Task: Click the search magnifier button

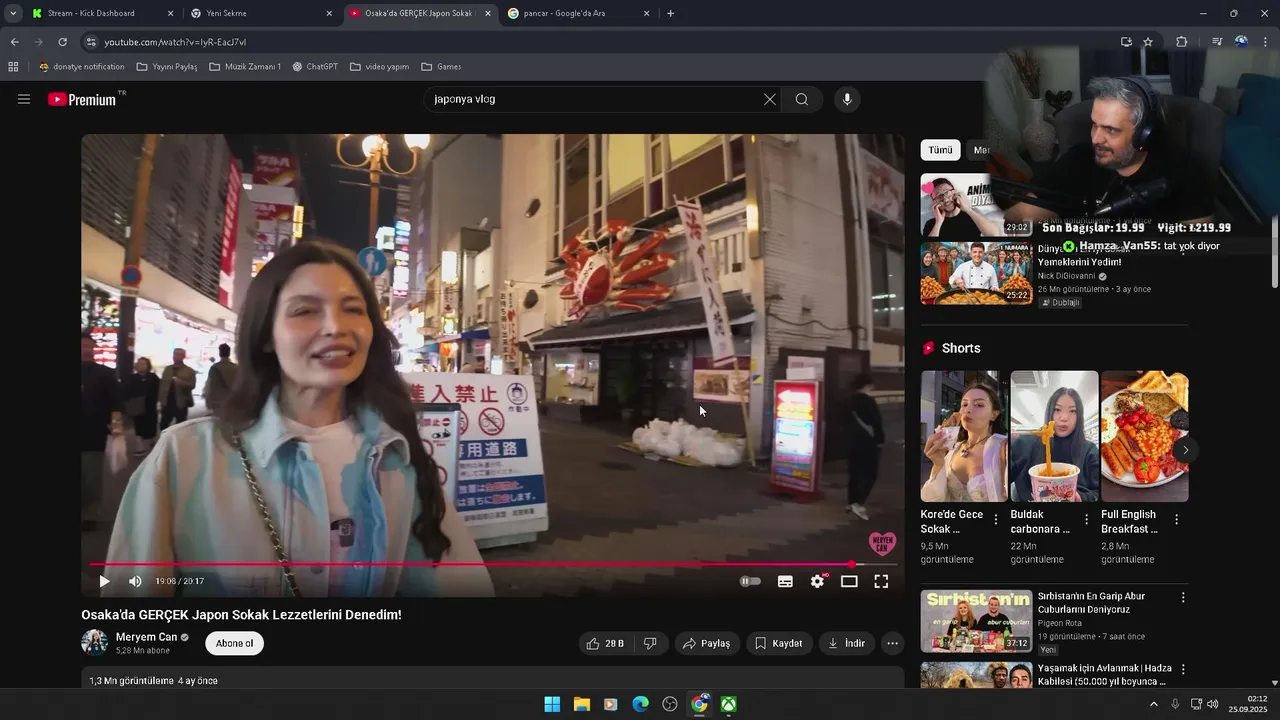Action: (802, 99)
